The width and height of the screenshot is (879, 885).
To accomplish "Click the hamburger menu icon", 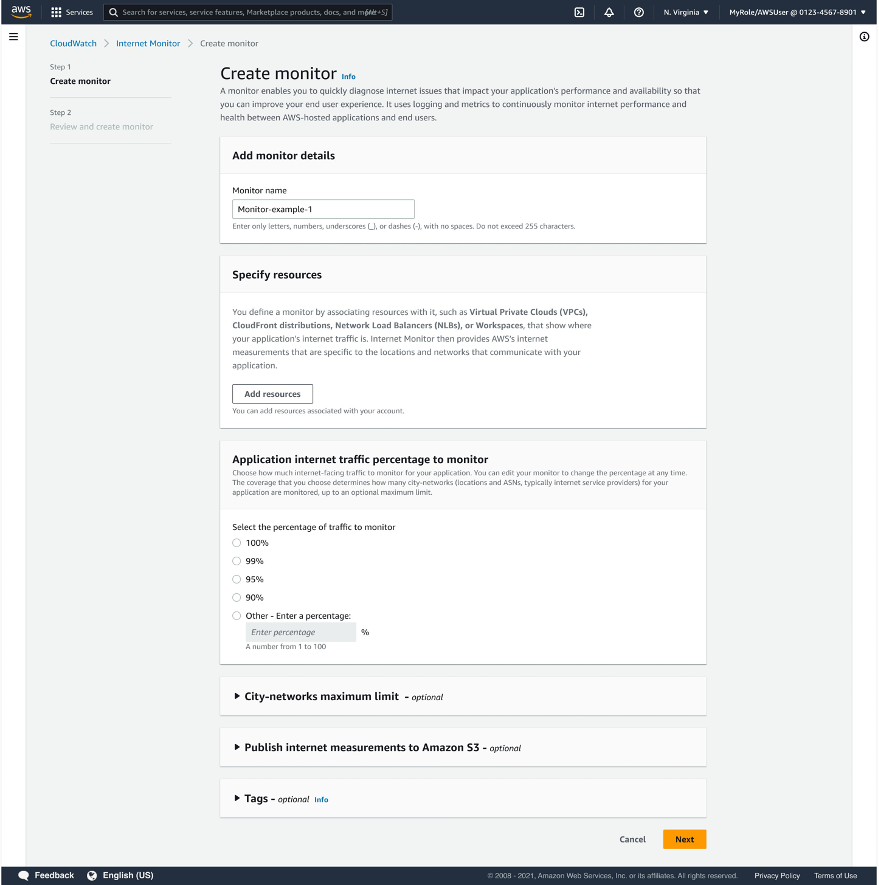I will tap(13, 36).
